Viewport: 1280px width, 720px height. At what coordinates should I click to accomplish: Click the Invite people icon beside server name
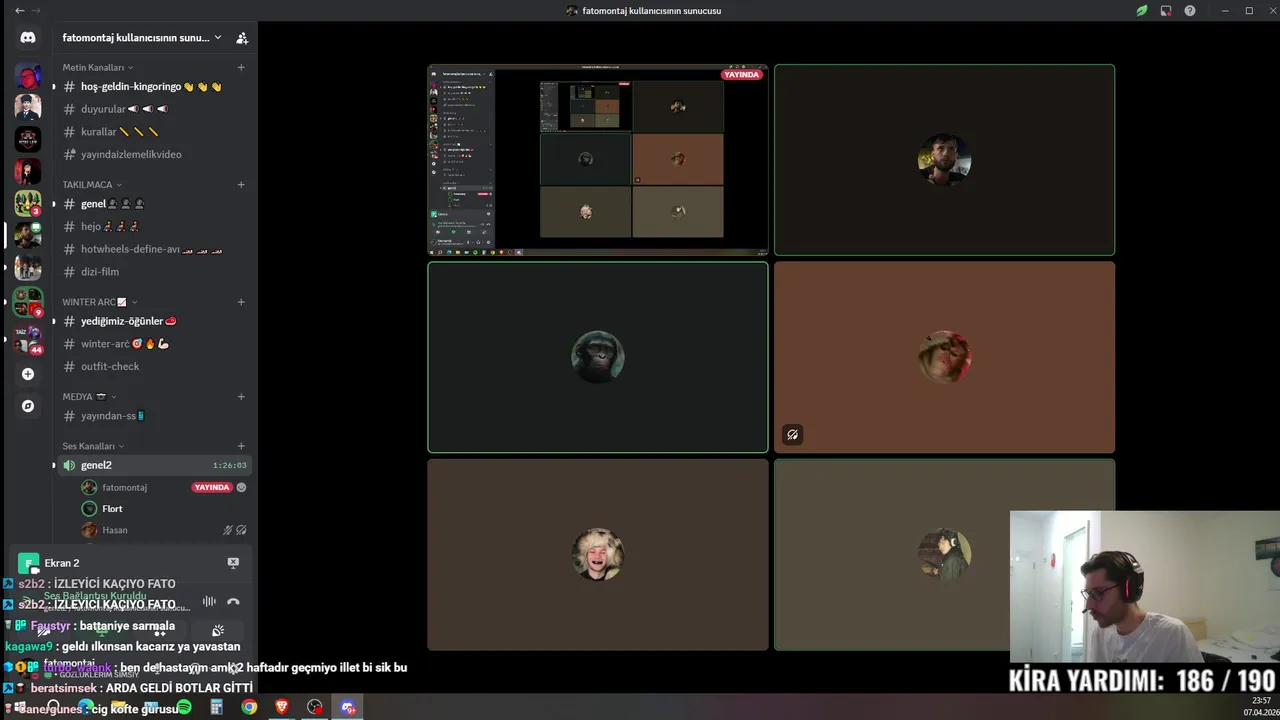click(242, 38)
